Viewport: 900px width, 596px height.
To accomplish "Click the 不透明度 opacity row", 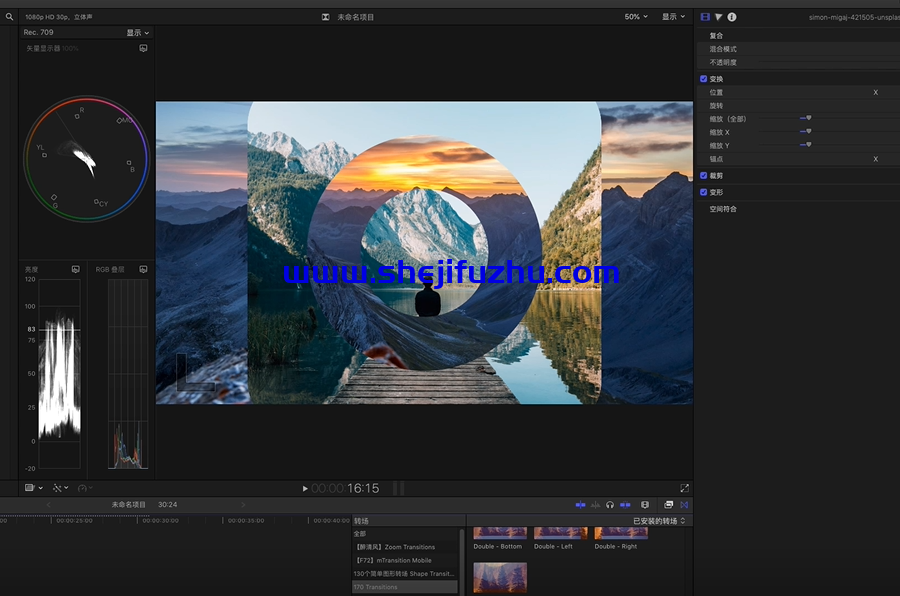I will 798,62.
